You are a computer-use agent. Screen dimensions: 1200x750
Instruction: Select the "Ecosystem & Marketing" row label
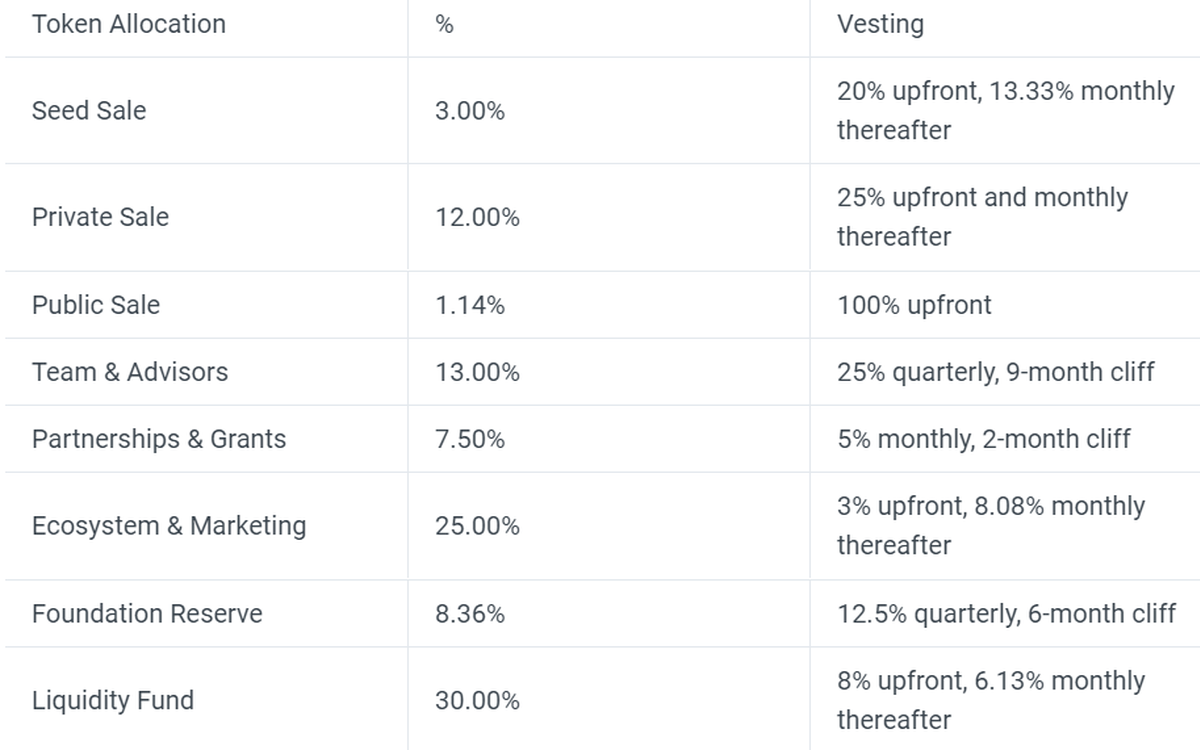point(169,526)
